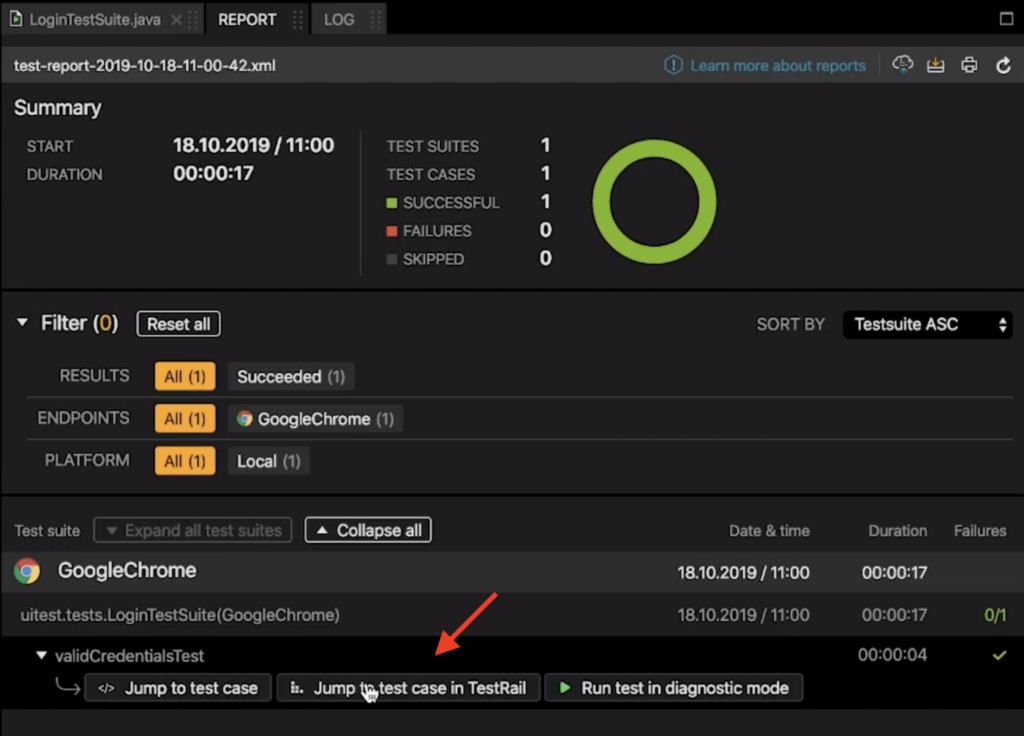Image resolution: width=1024 pixels, height=736 pixels.
Task: Filter results by Succeeded
Action: tap(291, 377)
